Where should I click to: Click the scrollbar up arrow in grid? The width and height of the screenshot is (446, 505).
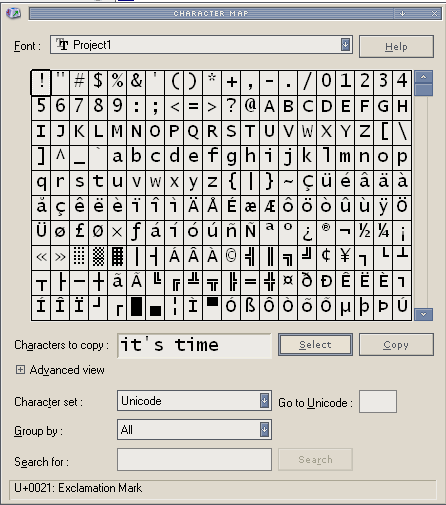pyautogui.click(x=424, y=77)
